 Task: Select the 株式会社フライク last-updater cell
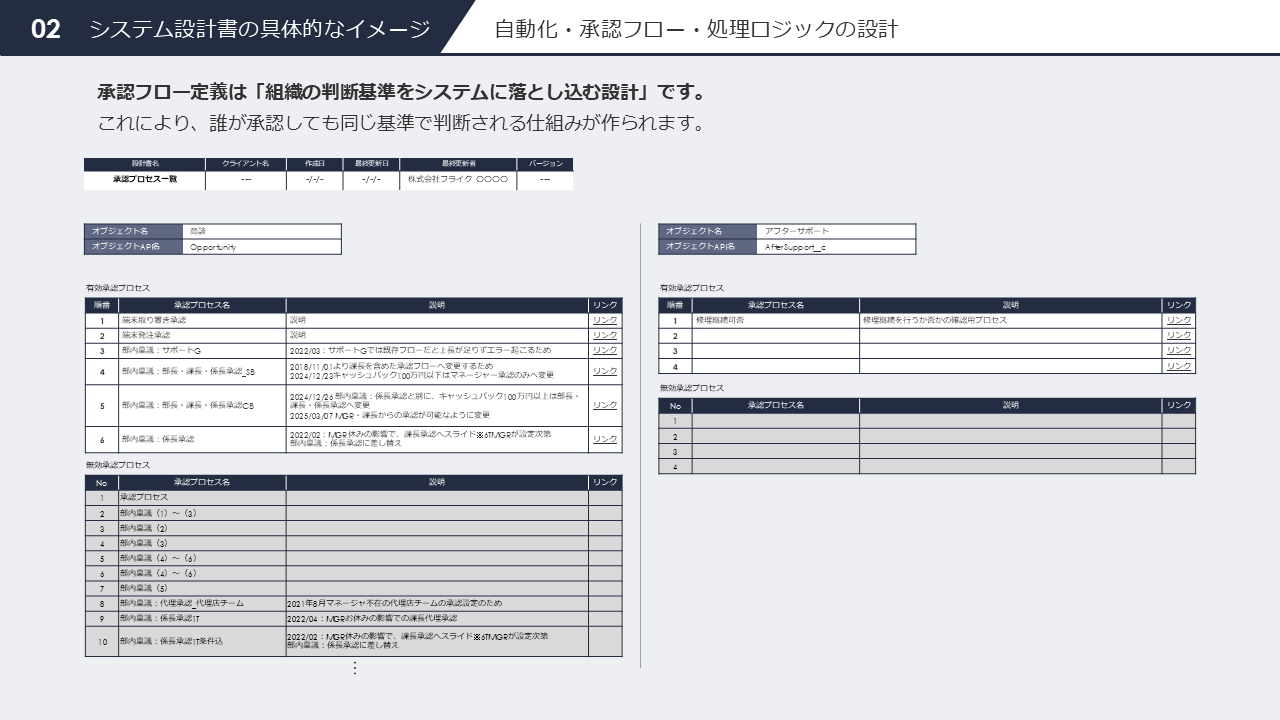[x=457, y=180]
